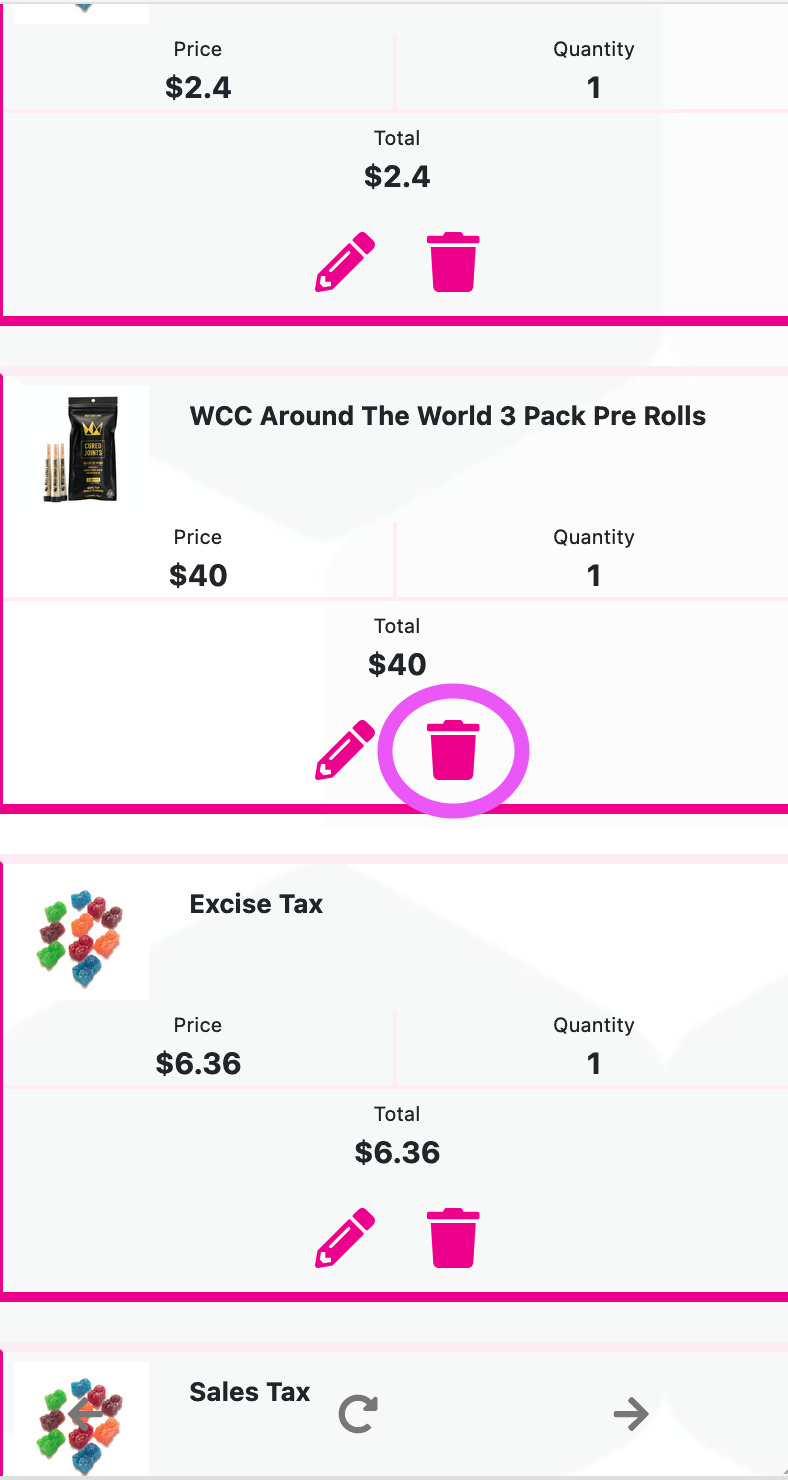The width and height of the screenshot is (788, 1480).
Task: Click pencil icon for Excise Tax item
Action: click(x=346, y=1238)
